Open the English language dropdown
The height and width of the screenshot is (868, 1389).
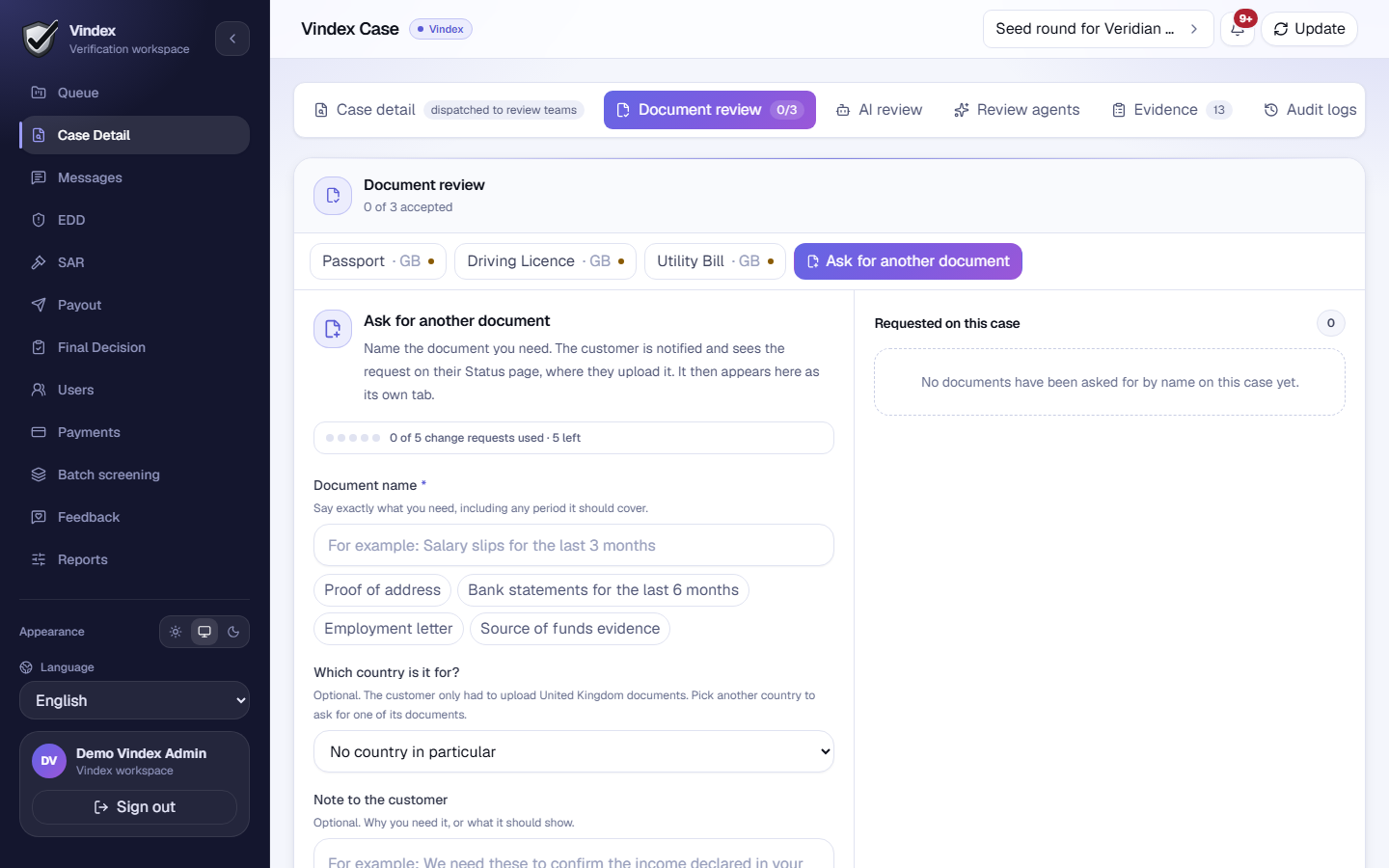tap(134, 700)
